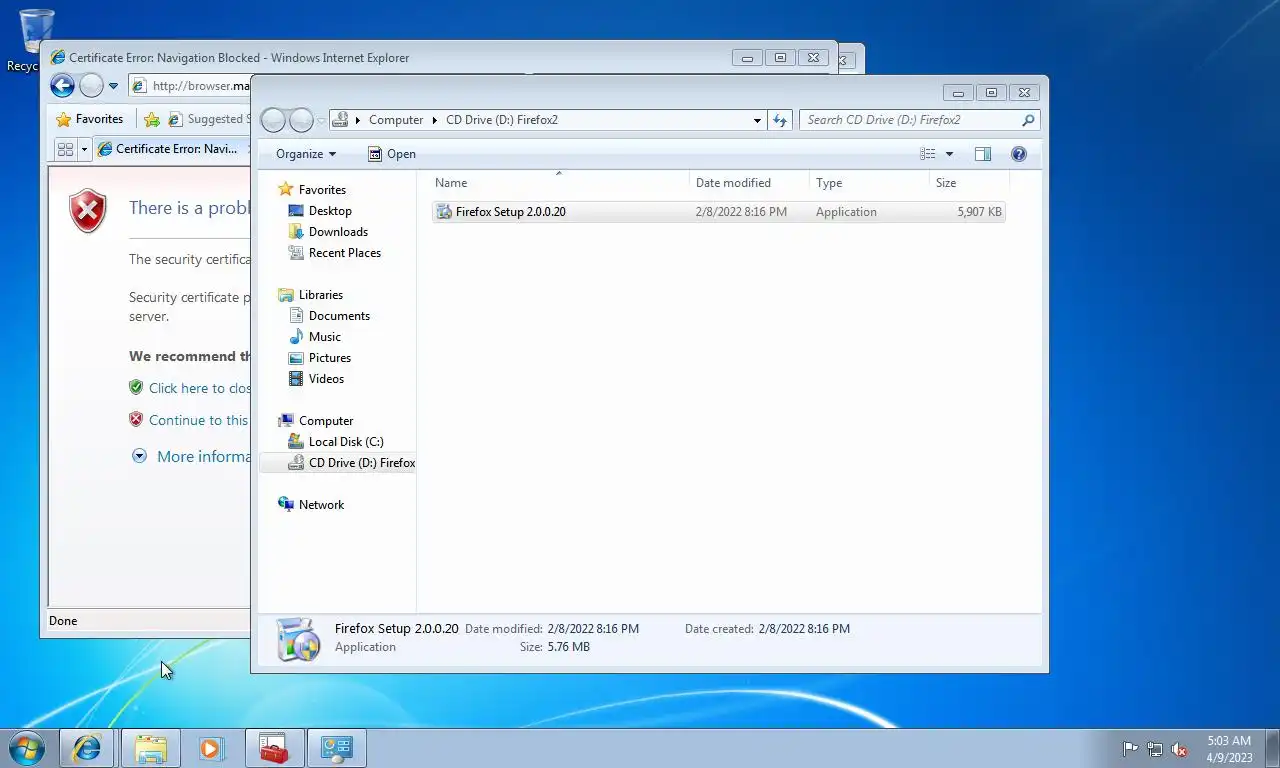
Task: Click the muted volume tray icon
Action: (x=1180, y=749)
